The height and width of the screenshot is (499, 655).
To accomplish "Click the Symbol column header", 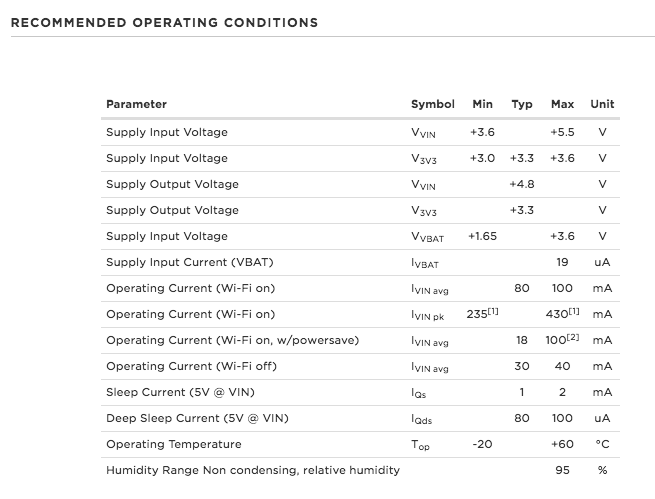I will (x=433, y=104).
